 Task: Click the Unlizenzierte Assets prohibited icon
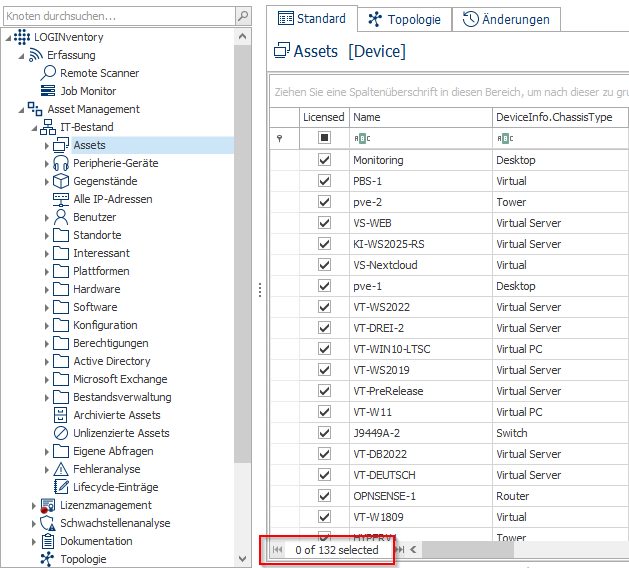coord(61,433)
